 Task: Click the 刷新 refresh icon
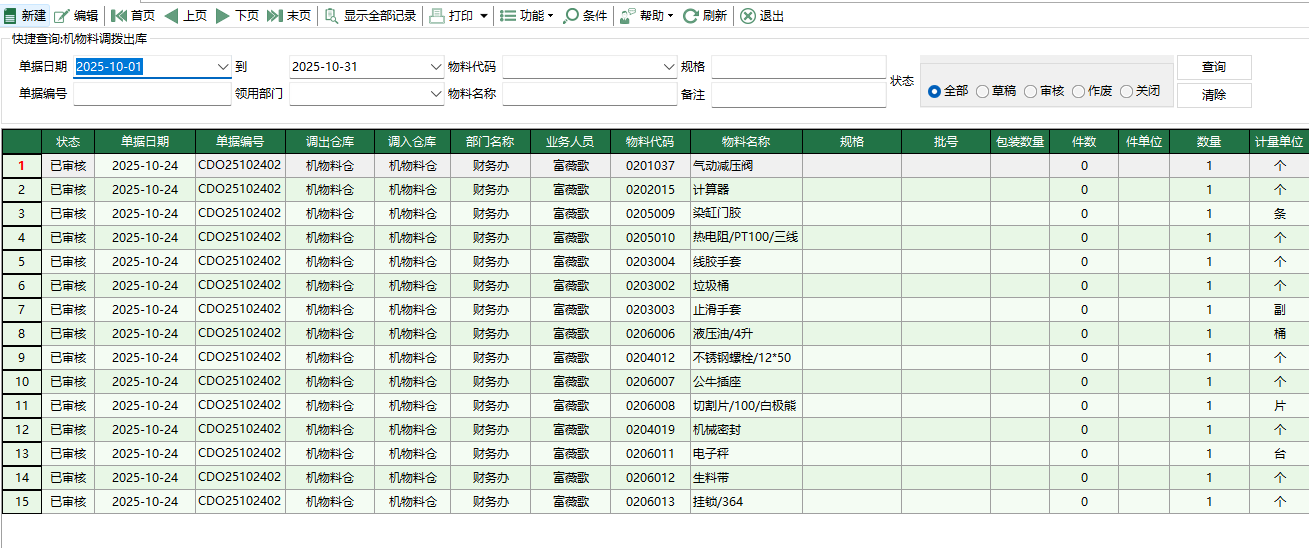pyautogui.click(x=690, y=16)
